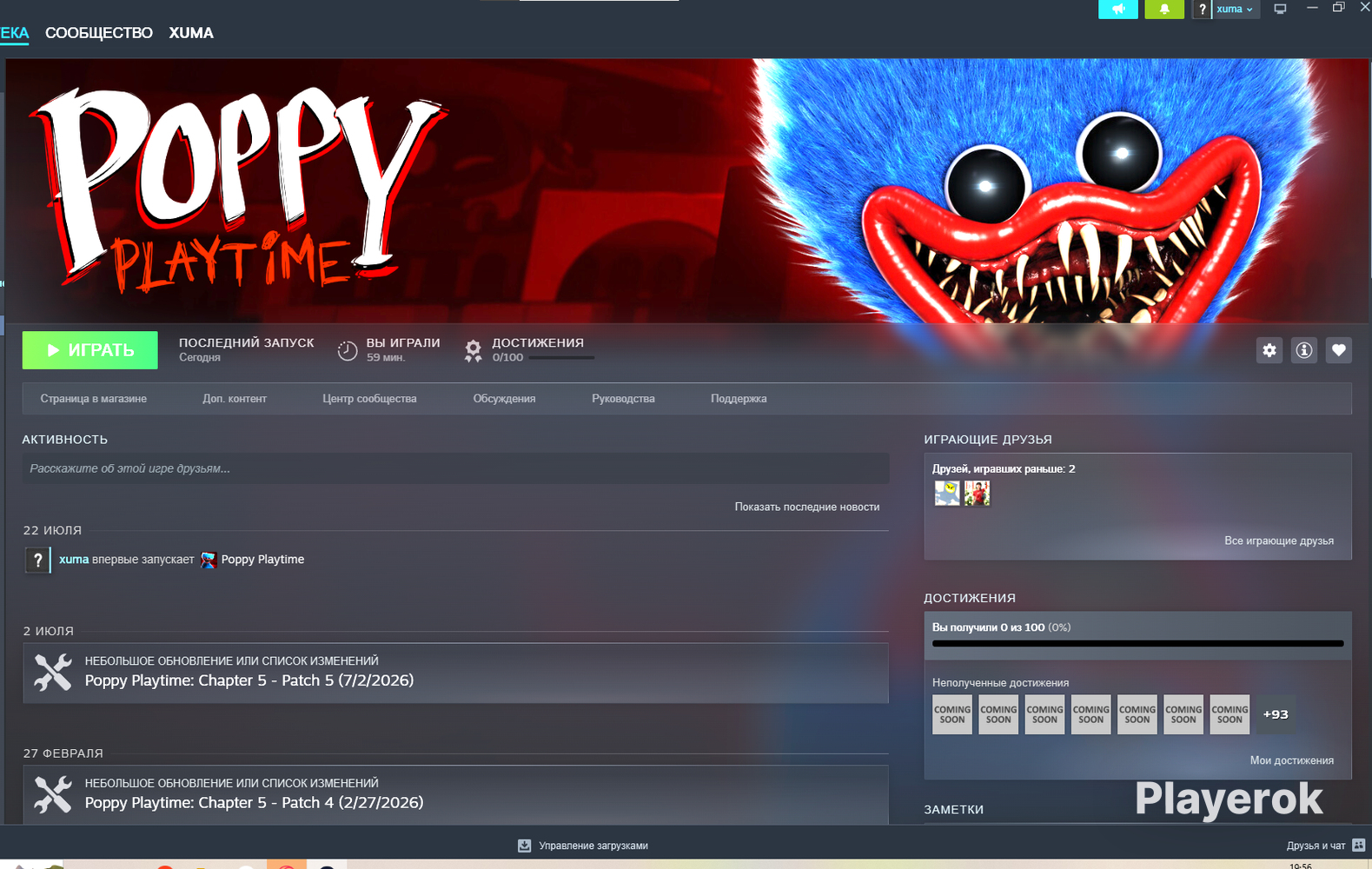Click the 22 ИЮЛЯ date heading
Viewport: 1372px width, 869px height.
coord(52,530)
